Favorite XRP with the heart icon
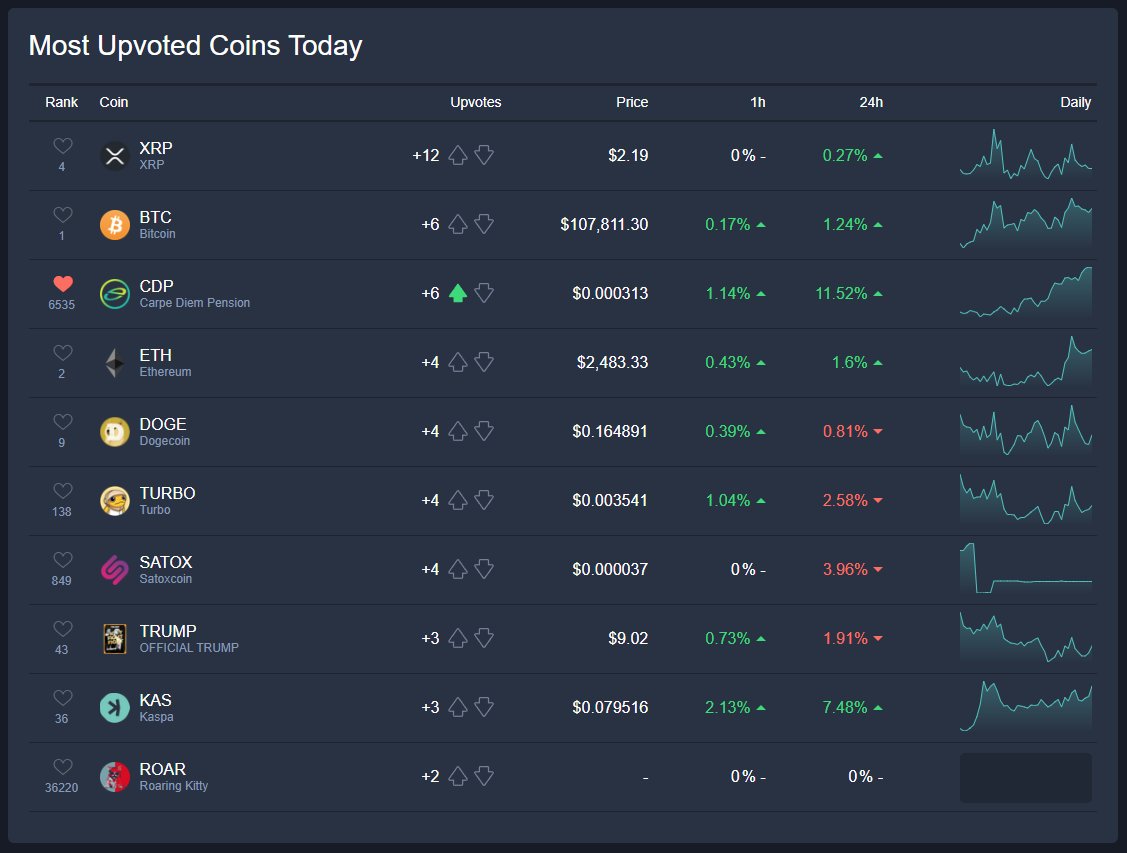This screenshot has width=1127, height=853. point(63,146)
